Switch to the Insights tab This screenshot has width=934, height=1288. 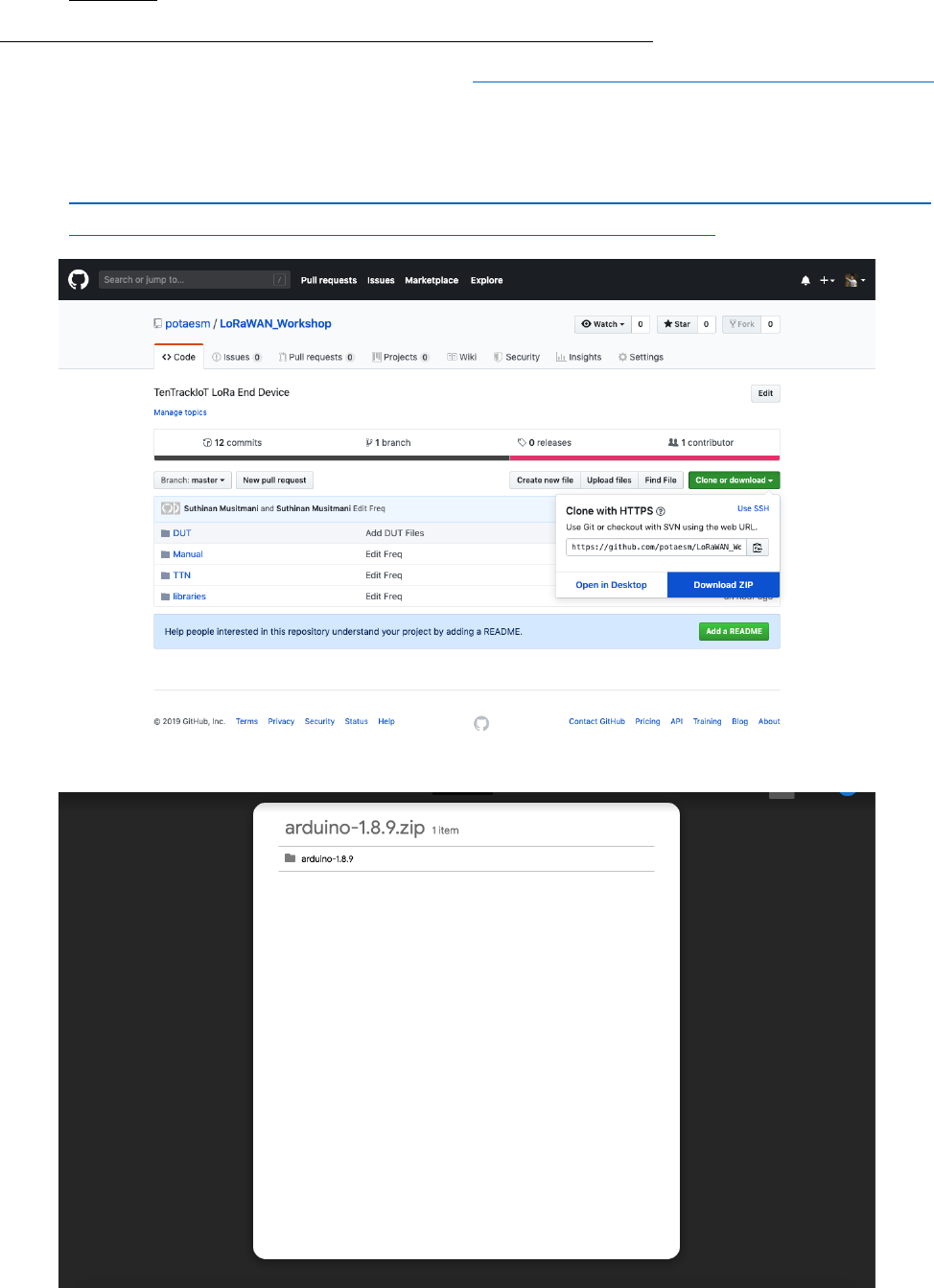[579, 357]
